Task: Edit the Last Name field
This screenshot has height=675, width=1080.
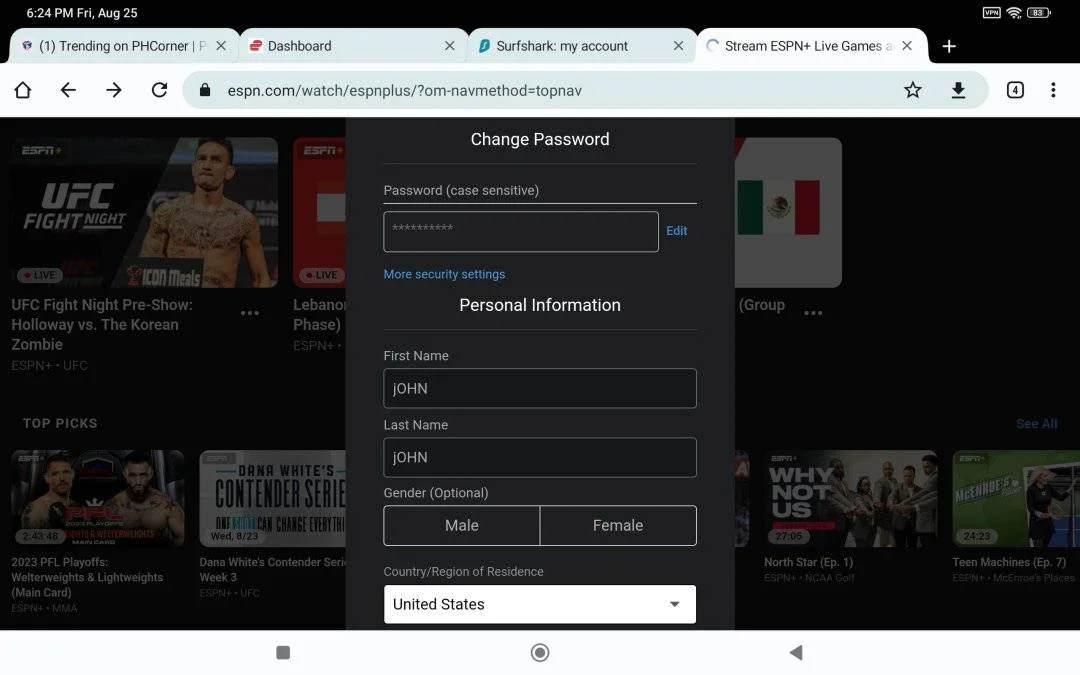Action: 540,457
